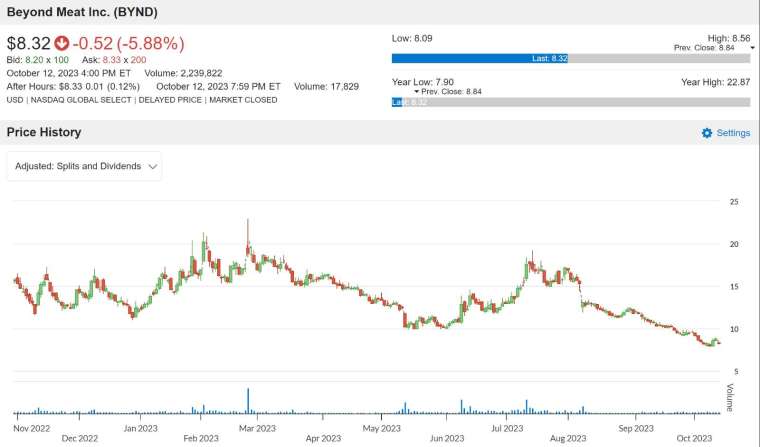Click the Price History section heading

[44, 132]
